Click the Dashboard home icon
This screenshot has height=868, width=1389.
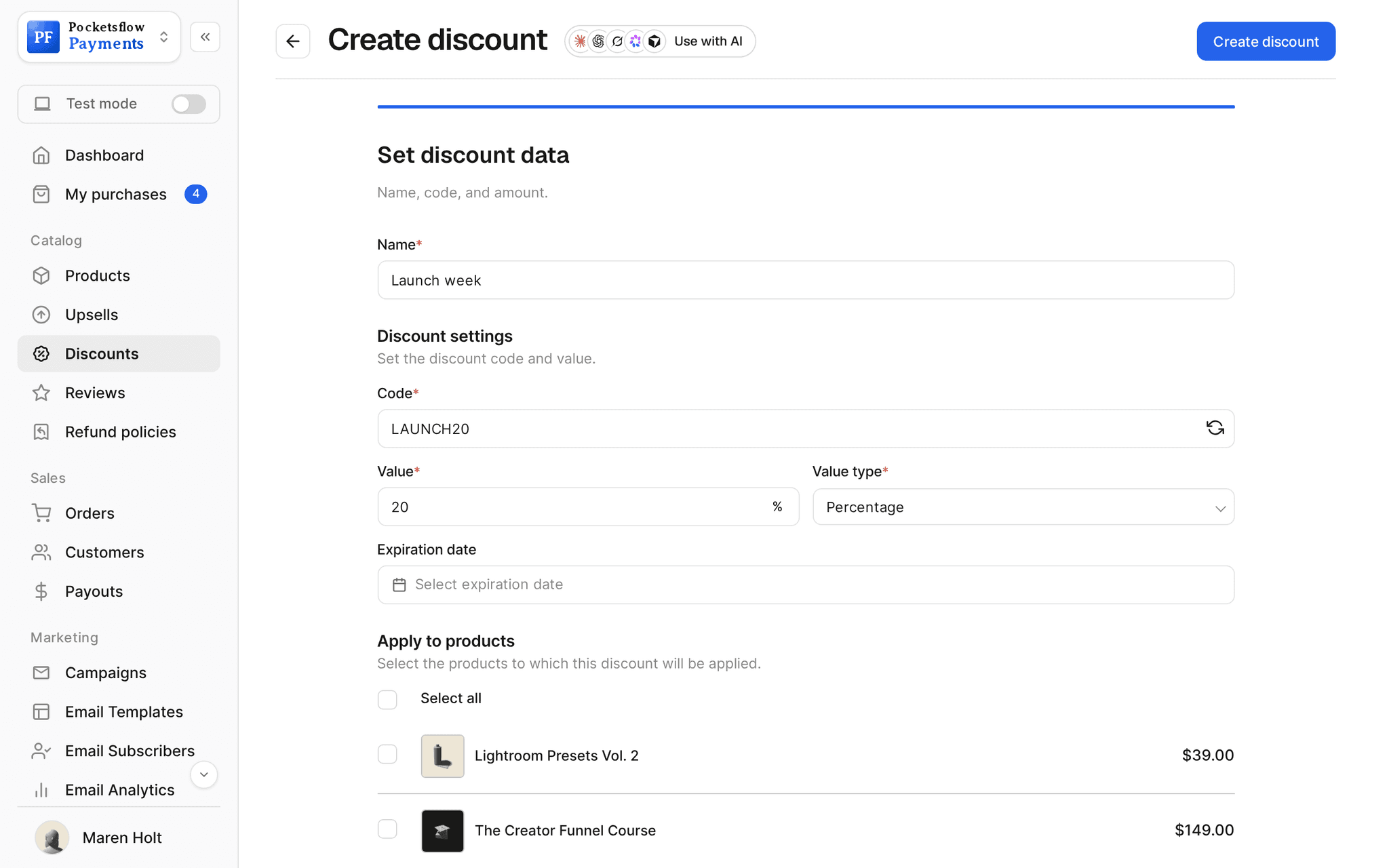[x=41, y=155]
